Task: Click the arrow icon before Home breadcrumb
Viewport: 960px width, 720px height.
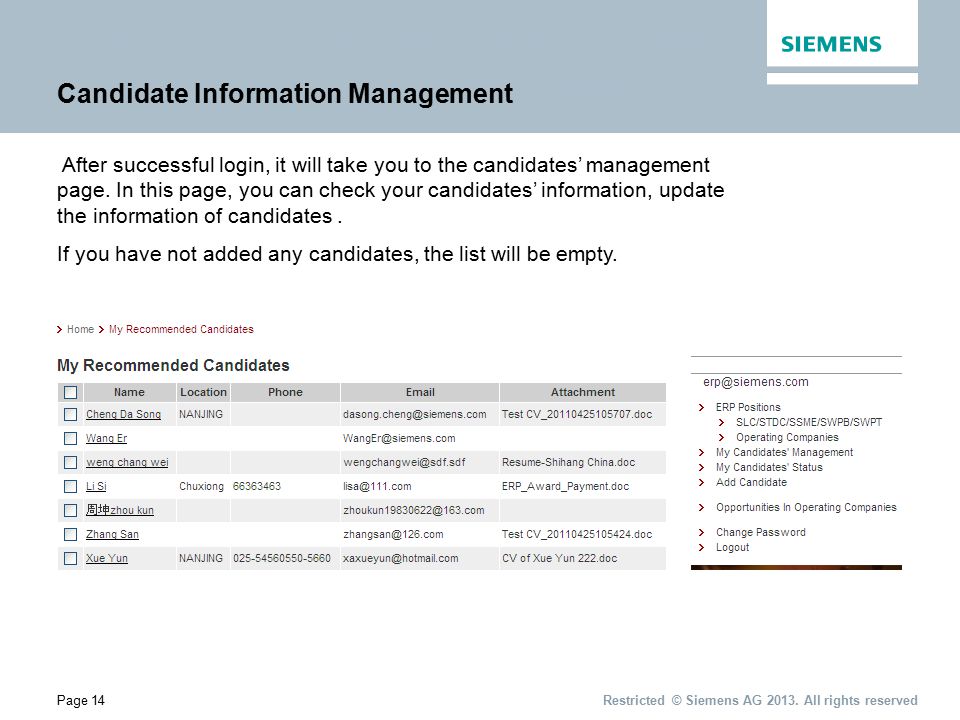Action: pos(59,330)
